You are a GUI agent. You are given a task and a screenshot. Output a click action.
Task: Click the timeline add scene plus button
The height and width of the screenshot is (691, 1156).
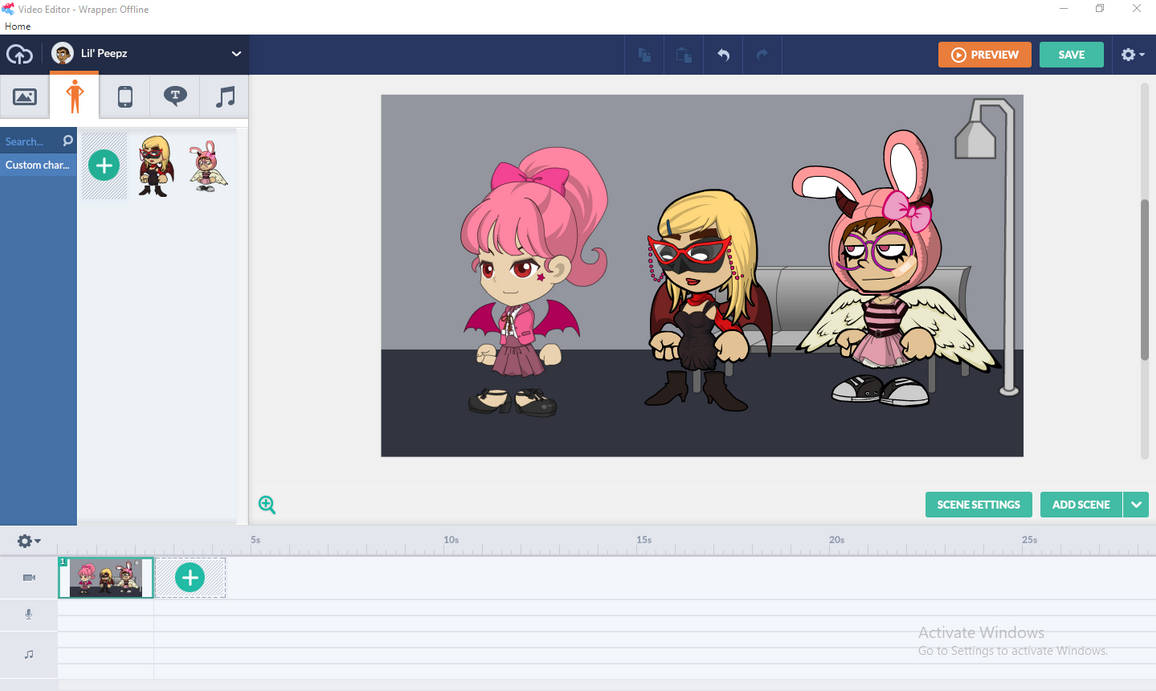coord(189,577)
